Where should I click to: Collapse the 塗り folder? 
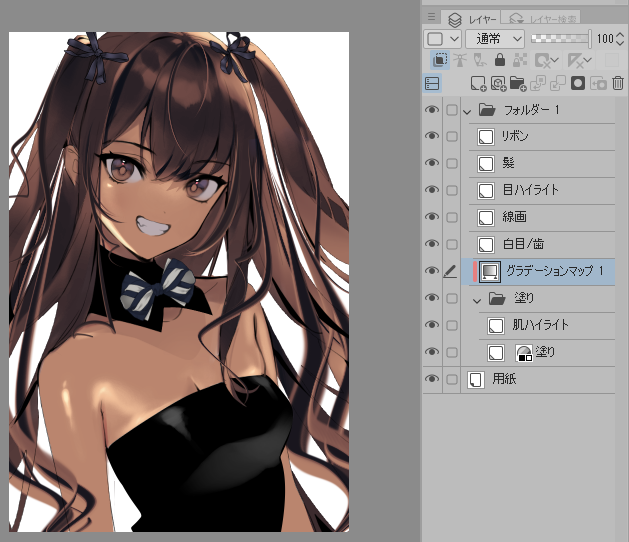[x=477, y=298]
